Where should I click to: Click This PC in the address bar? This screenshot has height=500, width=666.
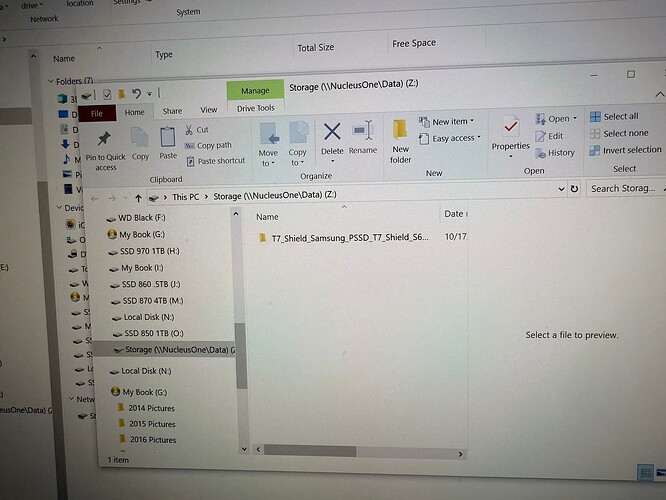click(186, 197)
